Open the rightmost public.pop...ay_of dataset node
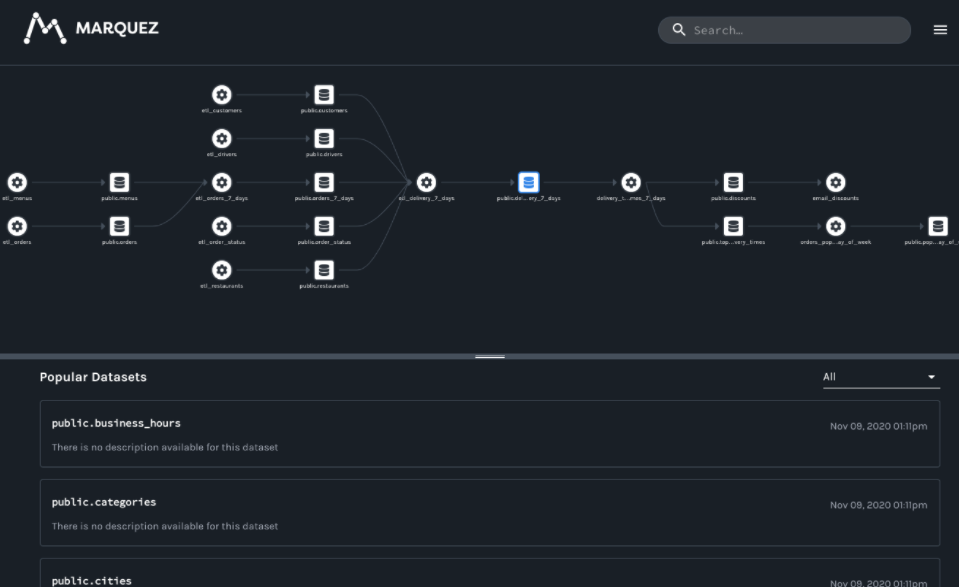The image size is (959, 587). tap(938, 226)
